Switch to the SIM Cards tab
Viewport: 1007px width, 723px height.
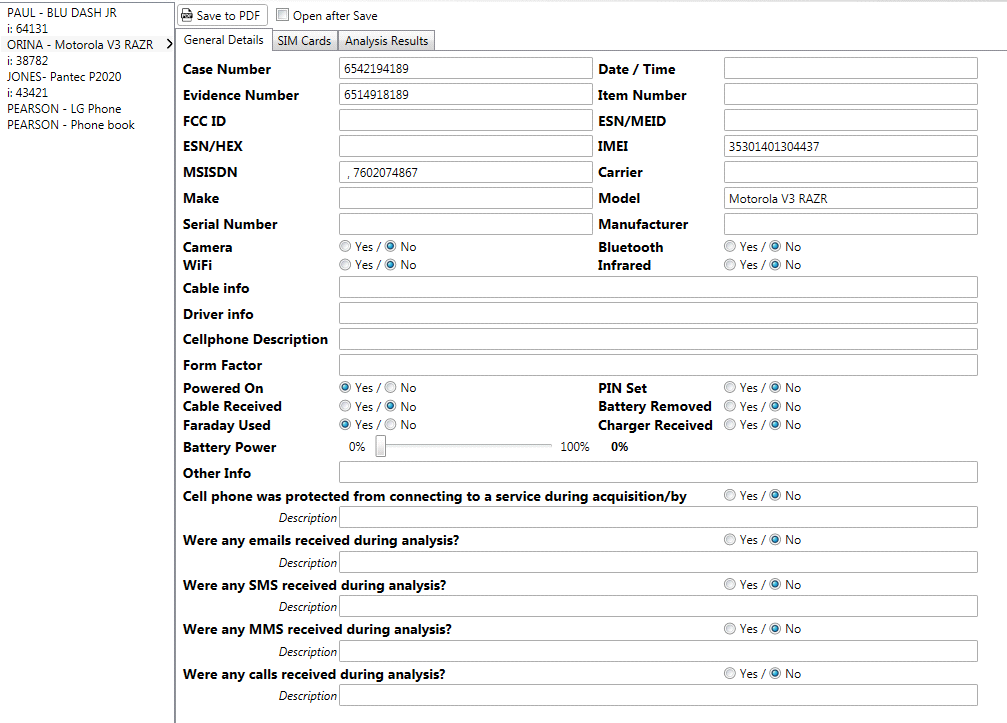(304, 40)
